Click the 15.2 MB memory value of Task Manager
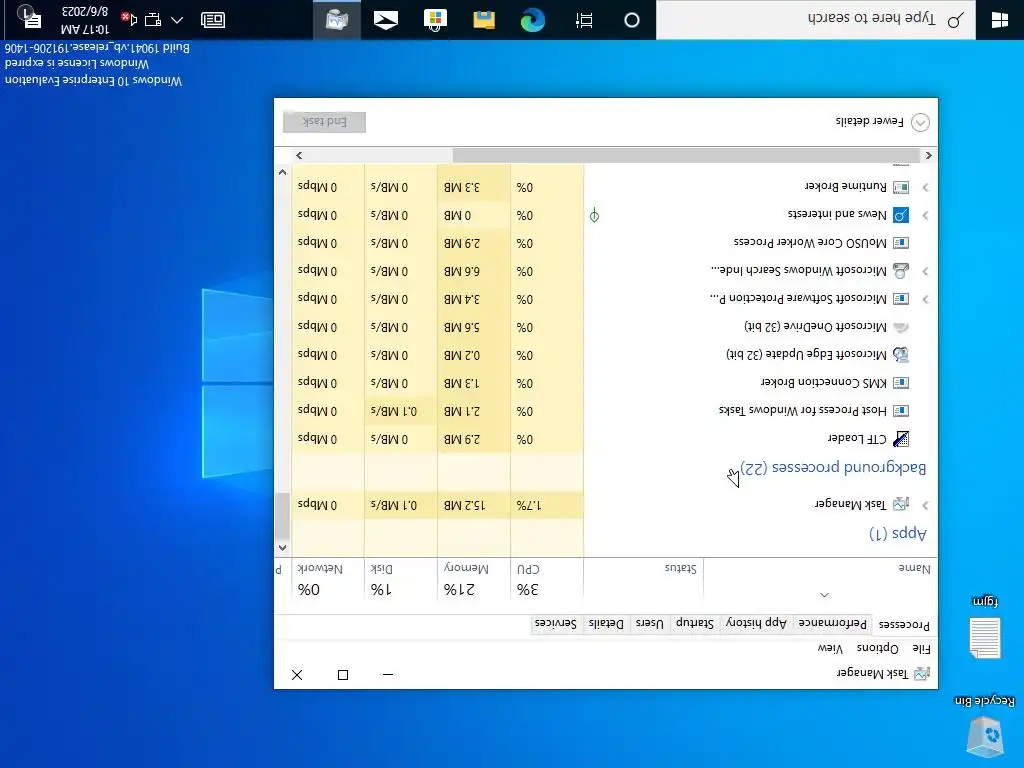The height and width of the screenshot is (768, 1024). pyautogui.click(x=465, y=505)
